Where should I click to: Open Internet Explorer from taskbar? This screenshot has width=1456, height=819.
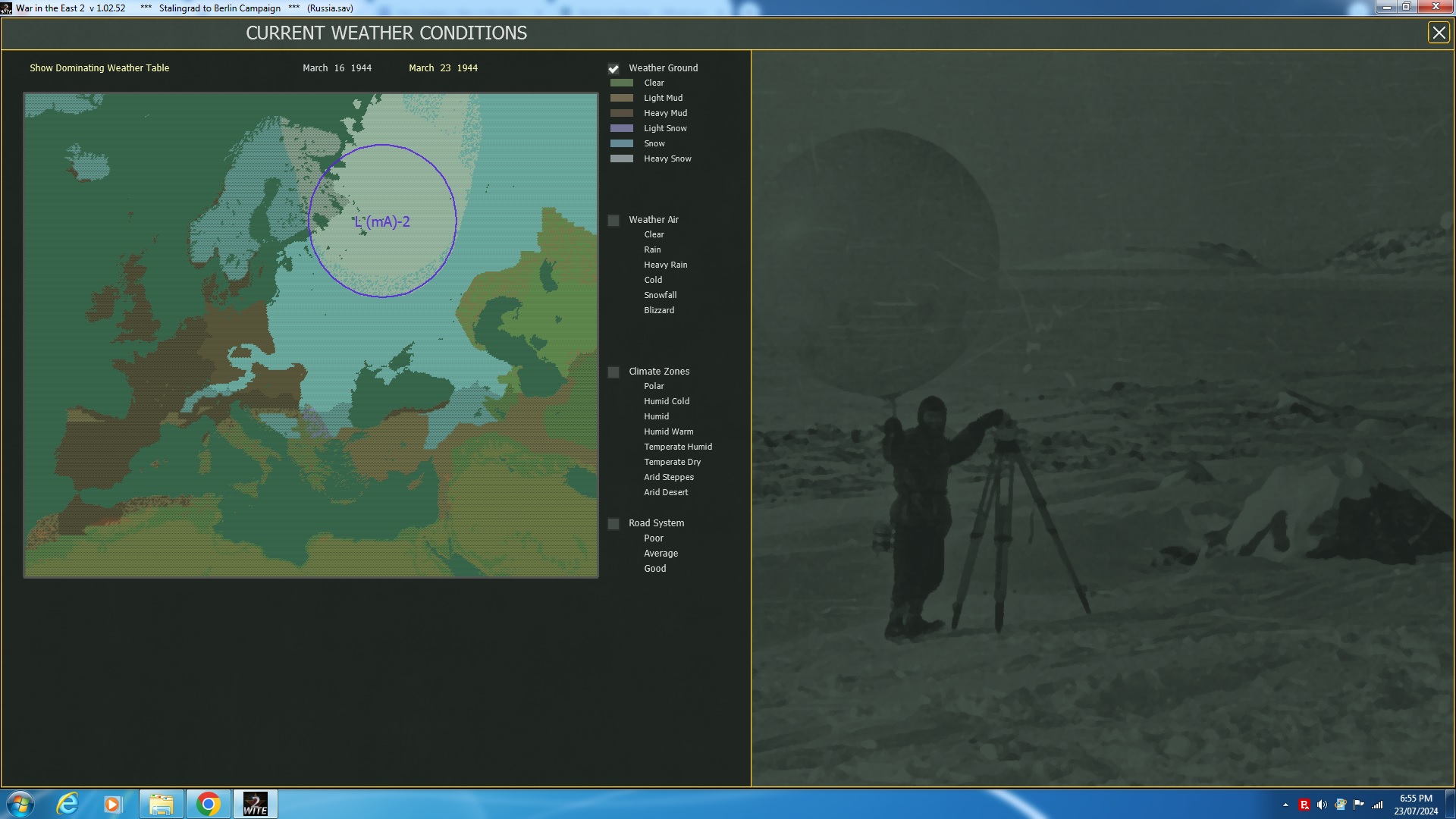67,805
